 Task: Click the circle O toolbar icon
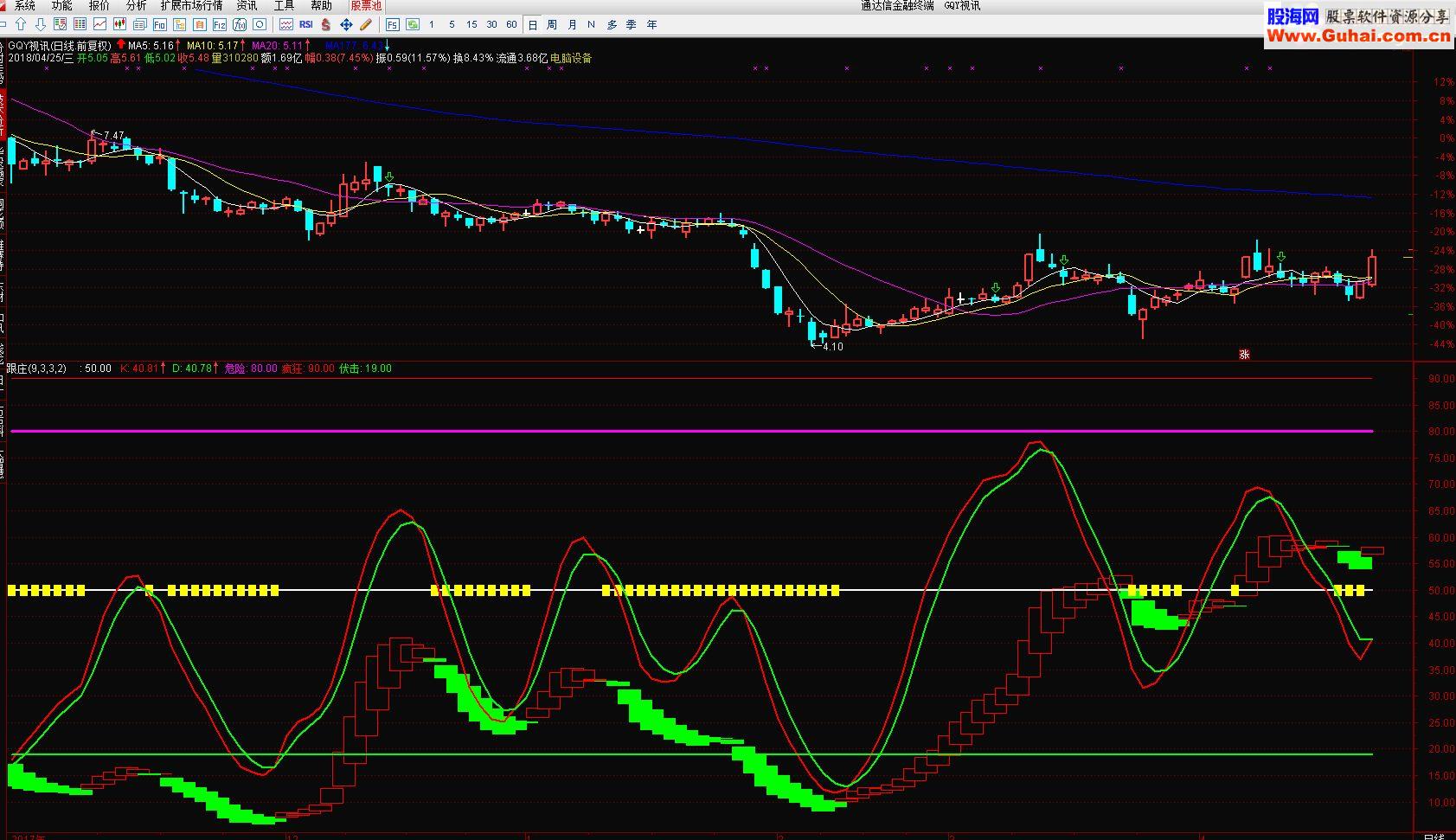pos(260,24)
